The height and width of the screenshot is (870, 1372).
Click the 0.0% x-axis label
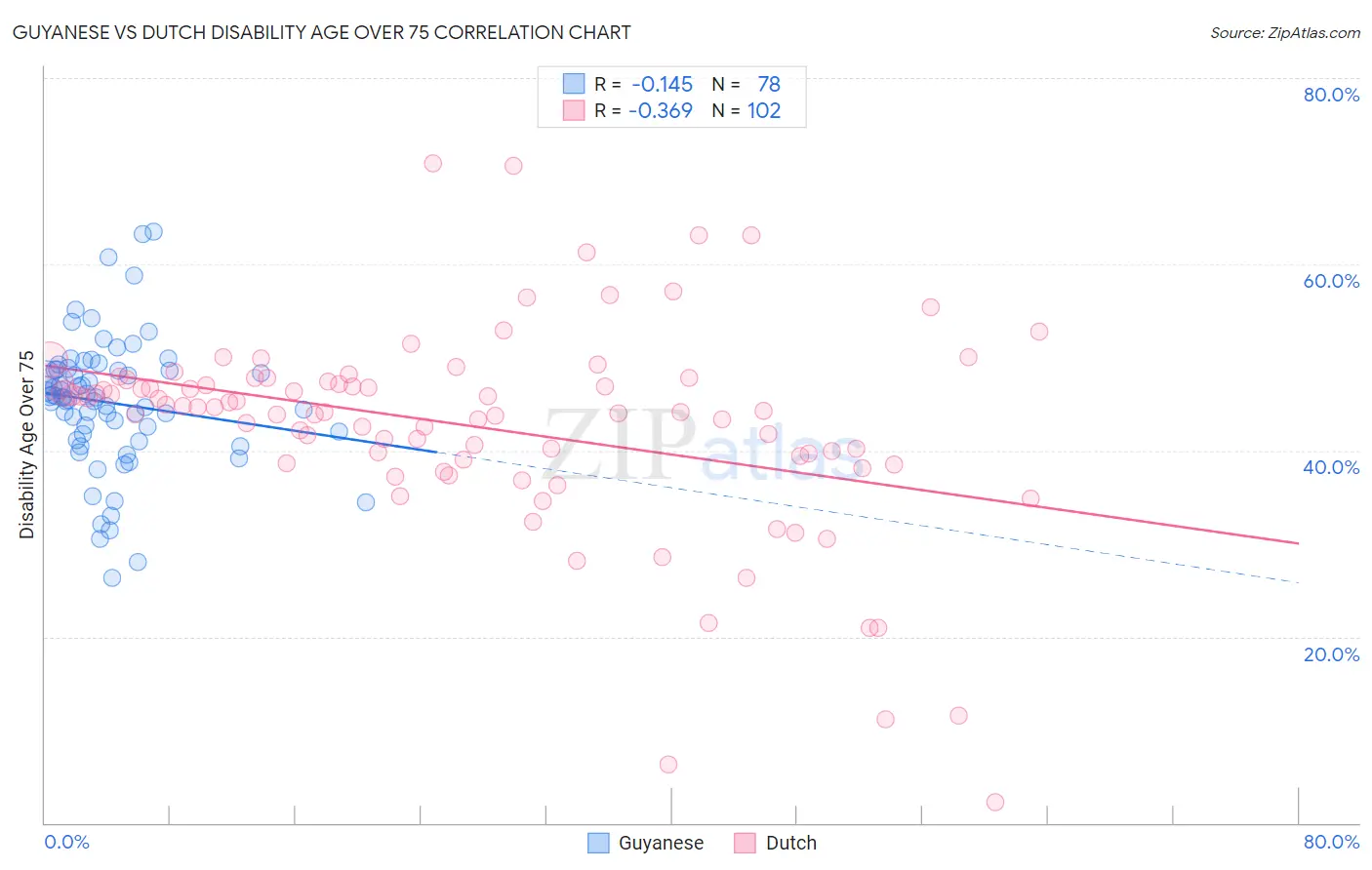pos(66,842)
